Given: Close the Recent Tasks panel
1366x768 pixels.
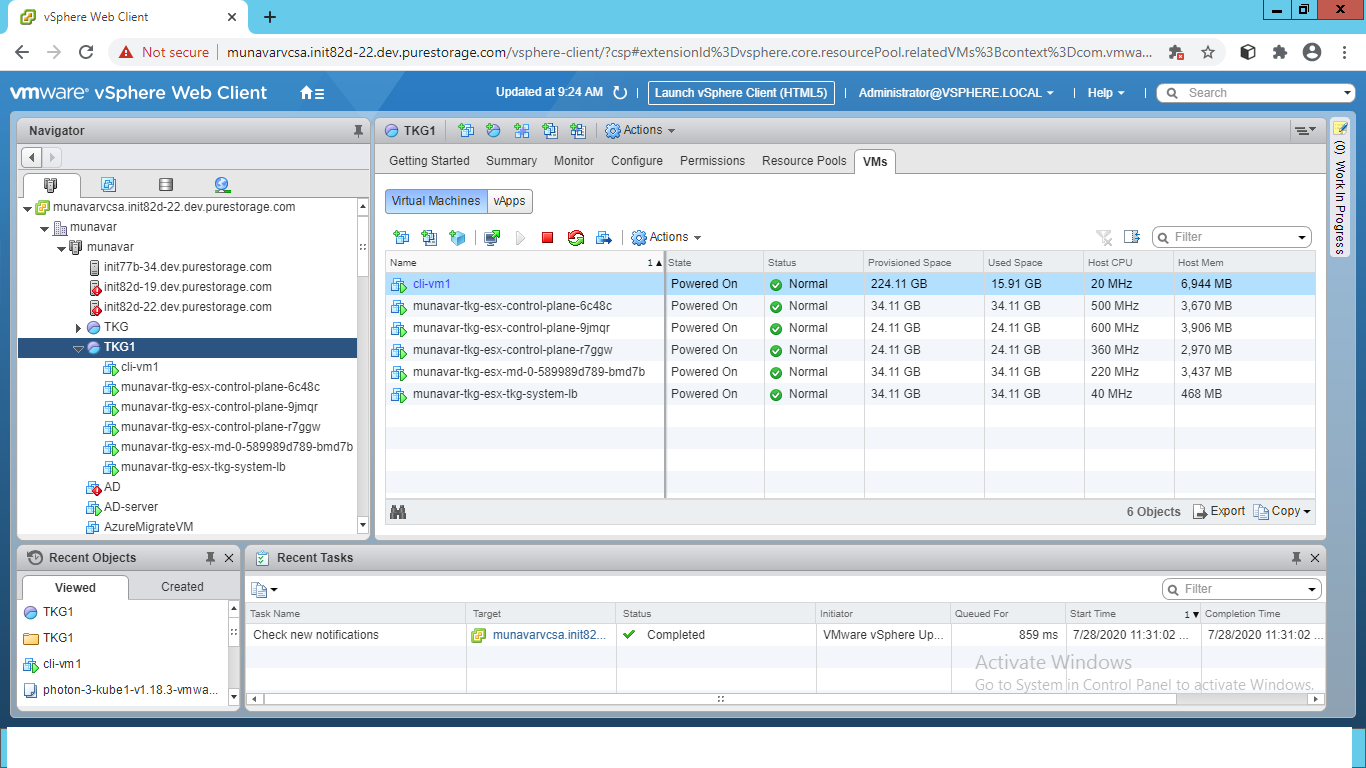Looking at the screenshot, I should tap(1315, 558).
